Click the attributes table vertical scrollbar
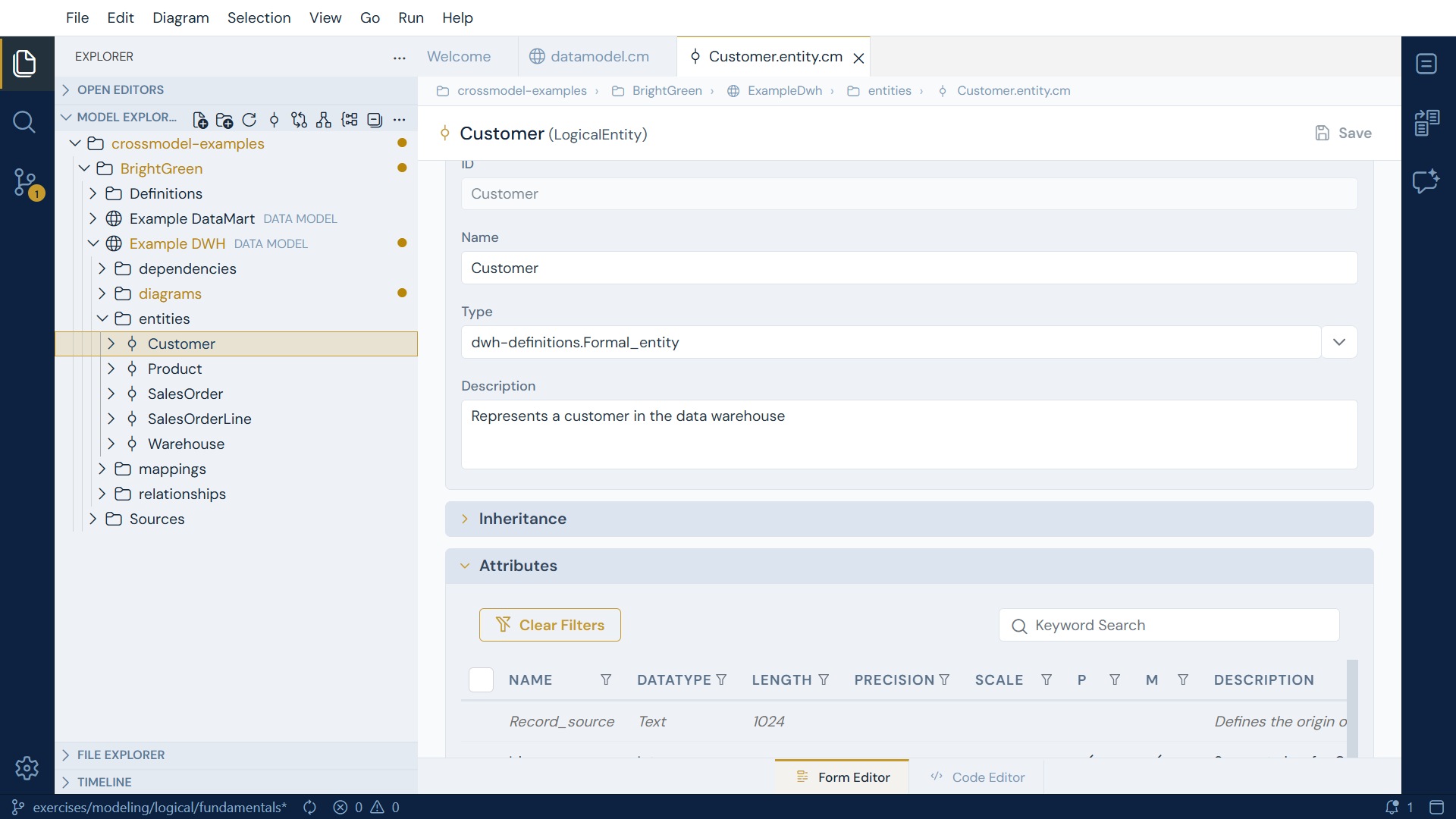The width and height of the screenshot is (1456, 819). (x=1352, y=707)
